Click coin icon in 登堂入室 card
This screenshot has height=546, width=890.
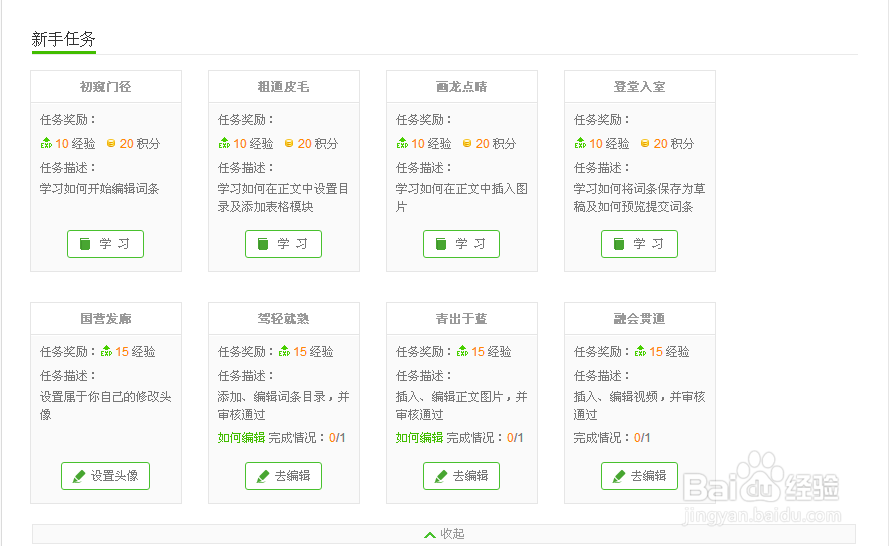tap(645, 143)
